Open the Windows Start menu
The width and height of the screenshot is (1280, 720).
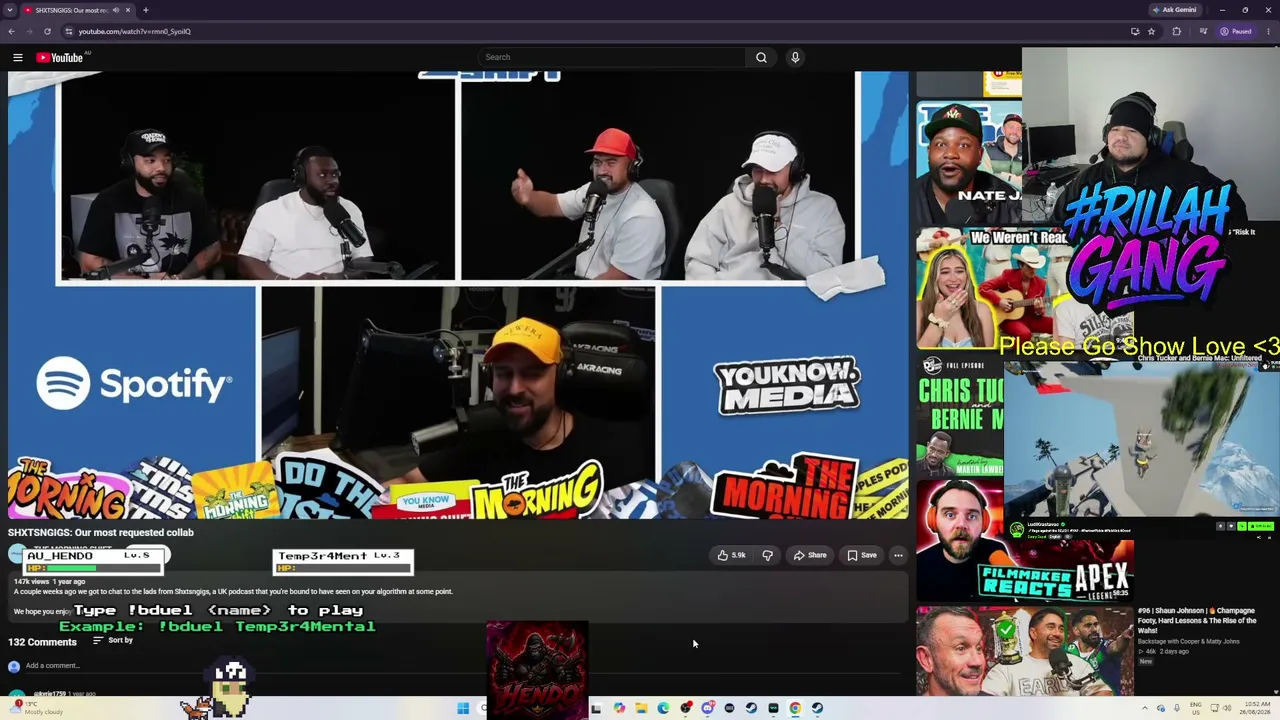coord(463,708)
